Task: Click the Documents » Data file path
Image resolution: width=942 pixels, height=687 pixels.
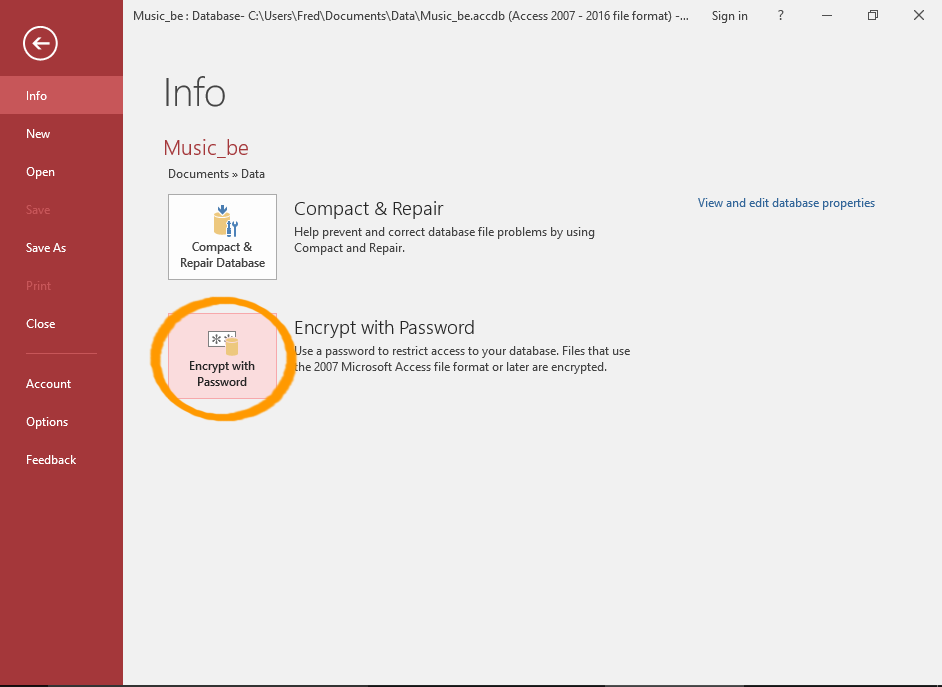Action: [x=216, y=174]
